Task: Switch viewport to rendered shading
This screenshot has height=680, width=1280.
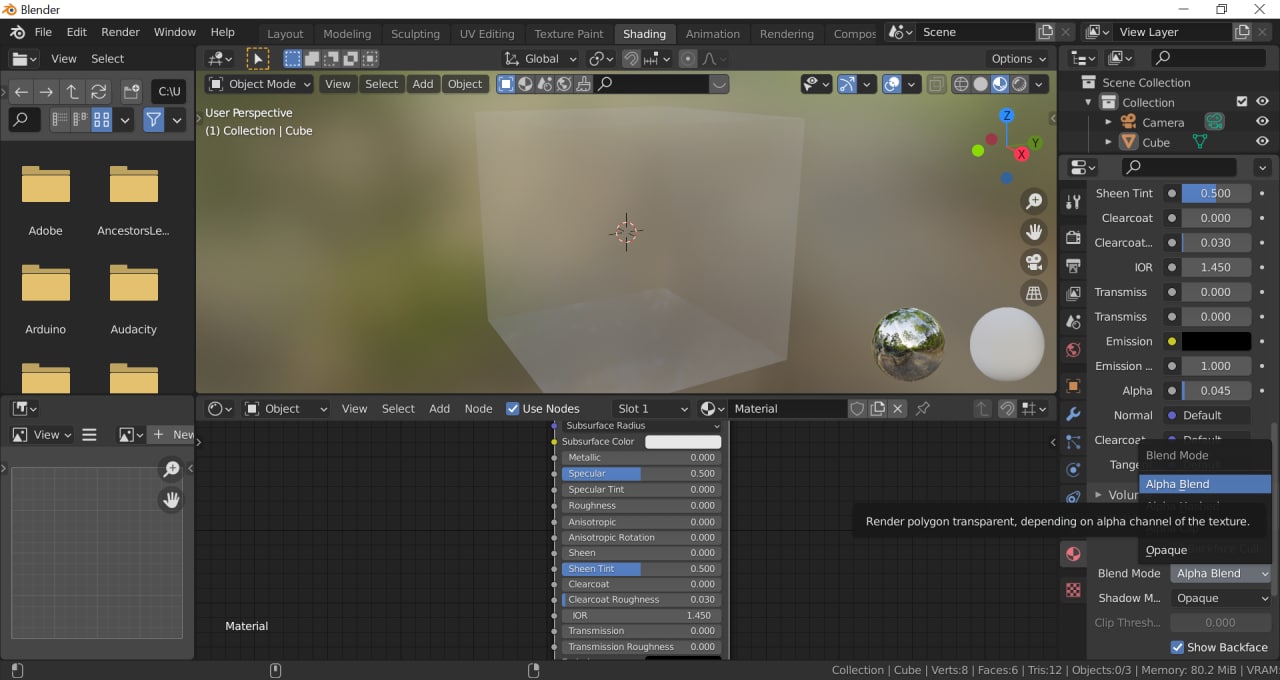Action: (x=1019, y=84)
